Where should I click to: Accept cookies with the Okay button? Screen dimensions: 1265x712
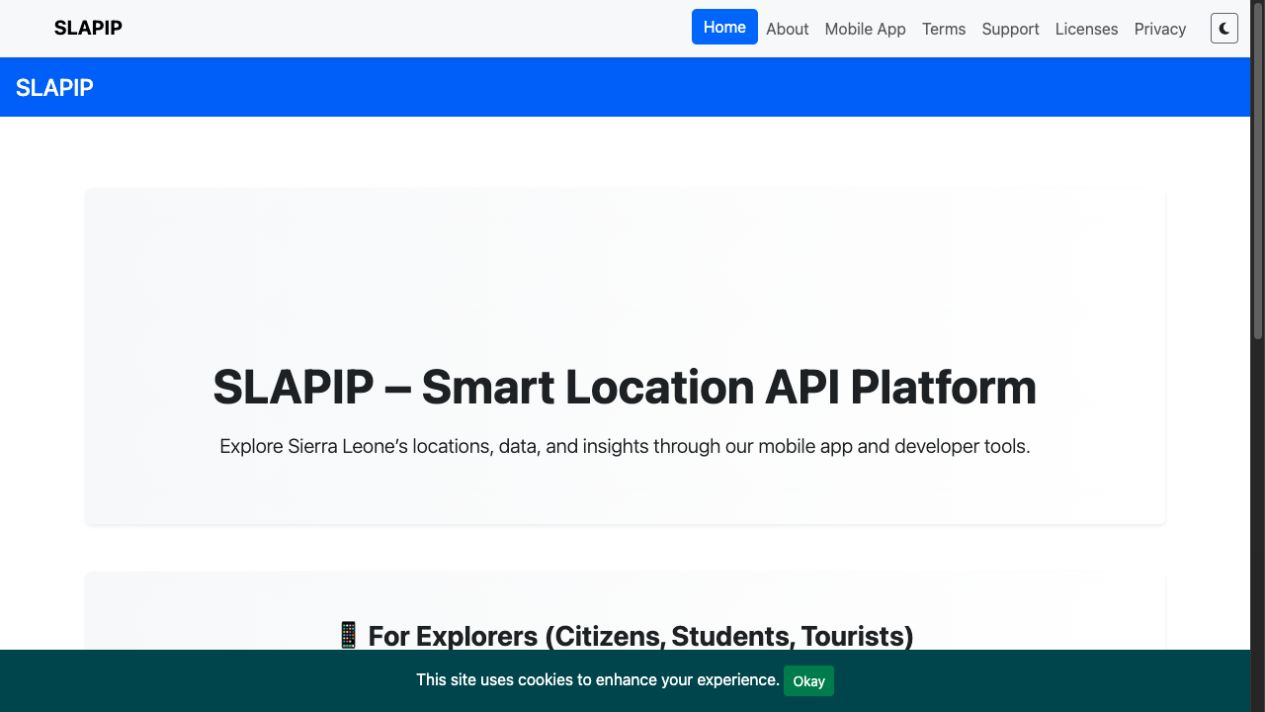pyautogui.click(x=808, y=681)
